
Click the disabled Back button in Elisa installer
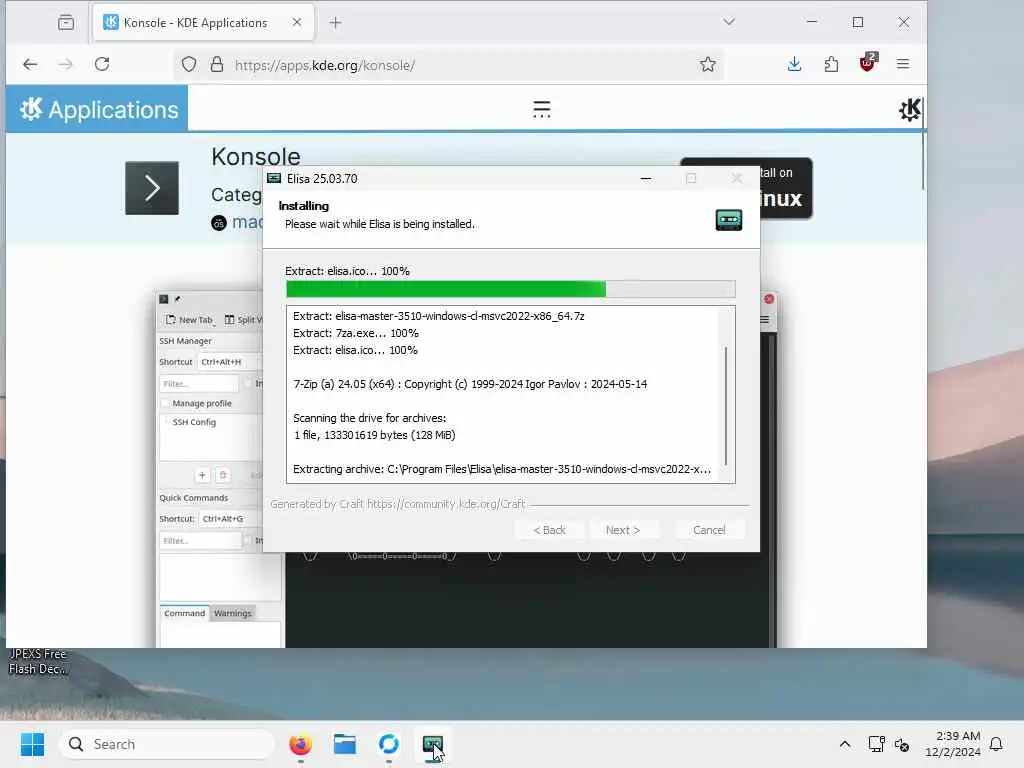click(549, 530)
